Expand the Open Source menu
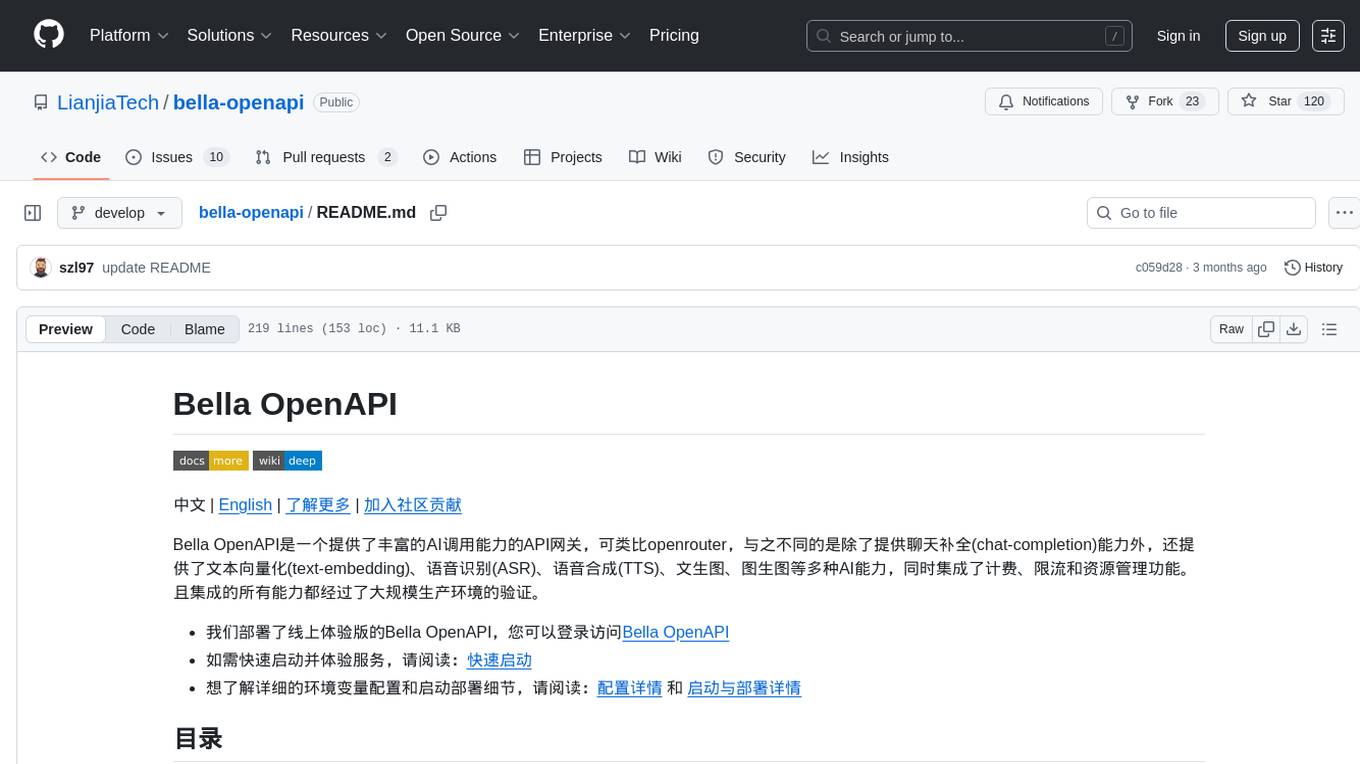The image size is (1360, 764). coord(462,35)
